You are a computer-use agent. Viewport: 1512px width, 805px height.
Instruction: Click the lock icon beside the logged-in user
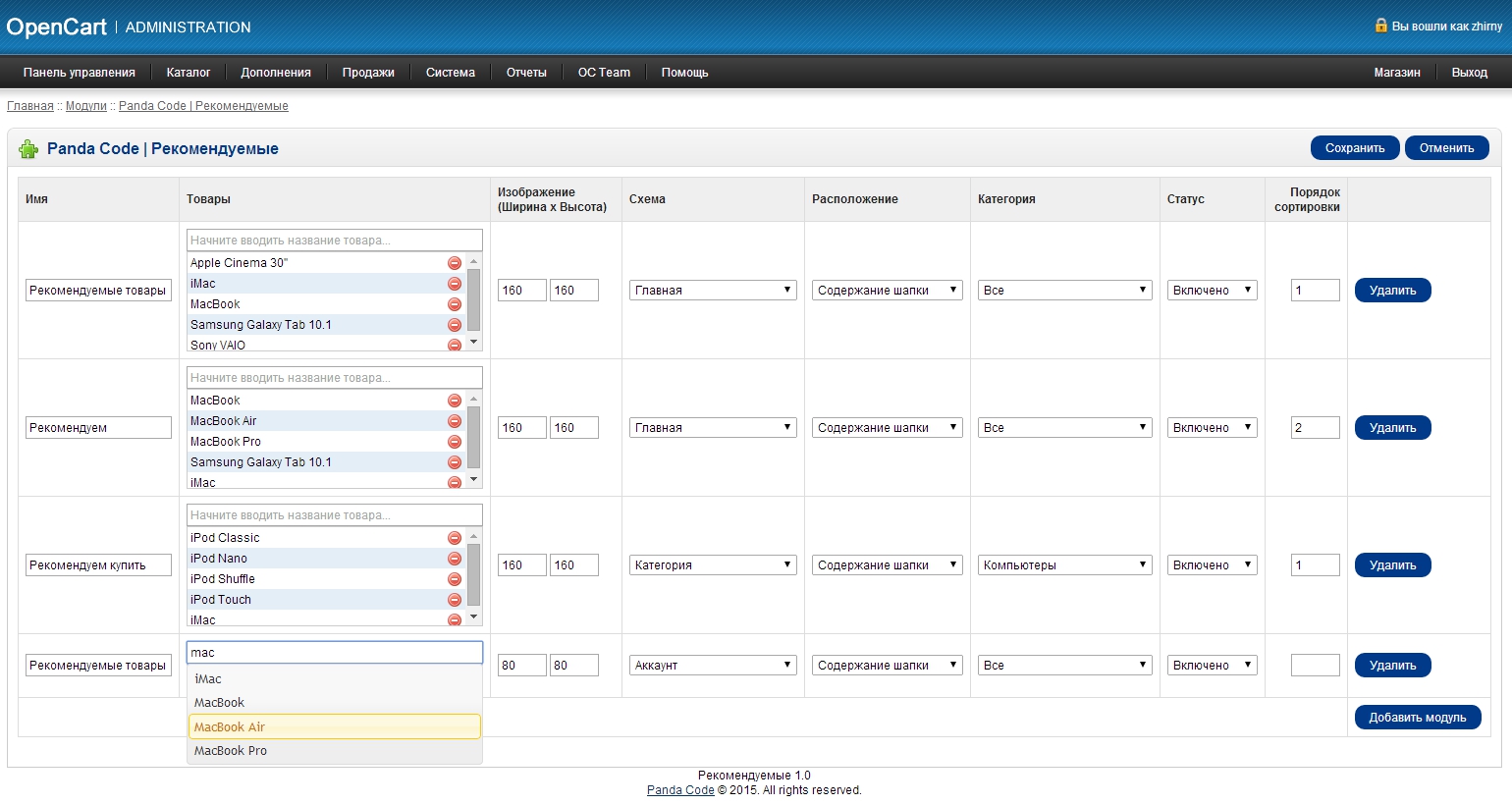(x=1381, y=26)
